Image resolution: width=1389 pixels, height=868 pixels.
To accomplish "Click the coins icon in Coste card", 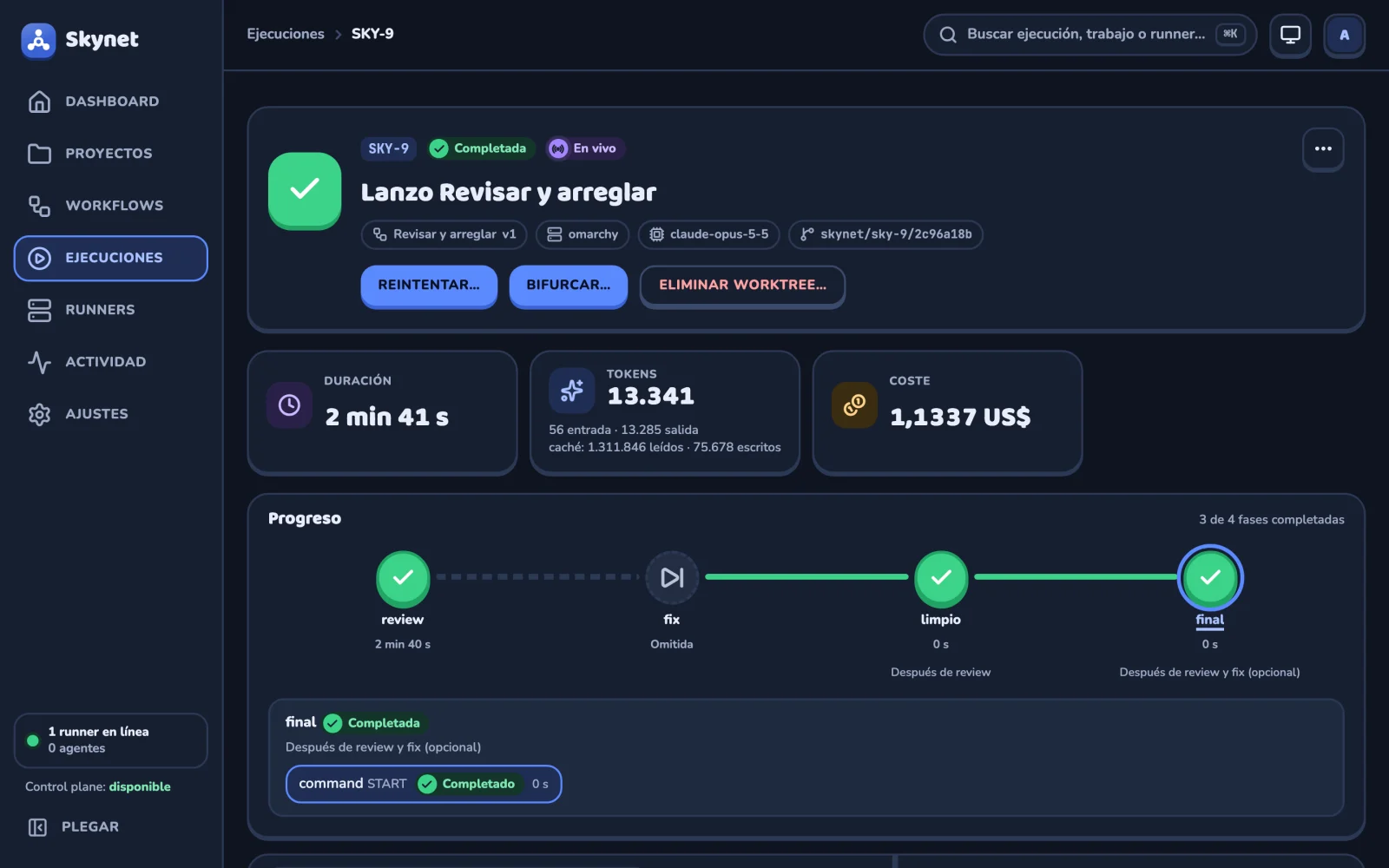I will point(854,405).
